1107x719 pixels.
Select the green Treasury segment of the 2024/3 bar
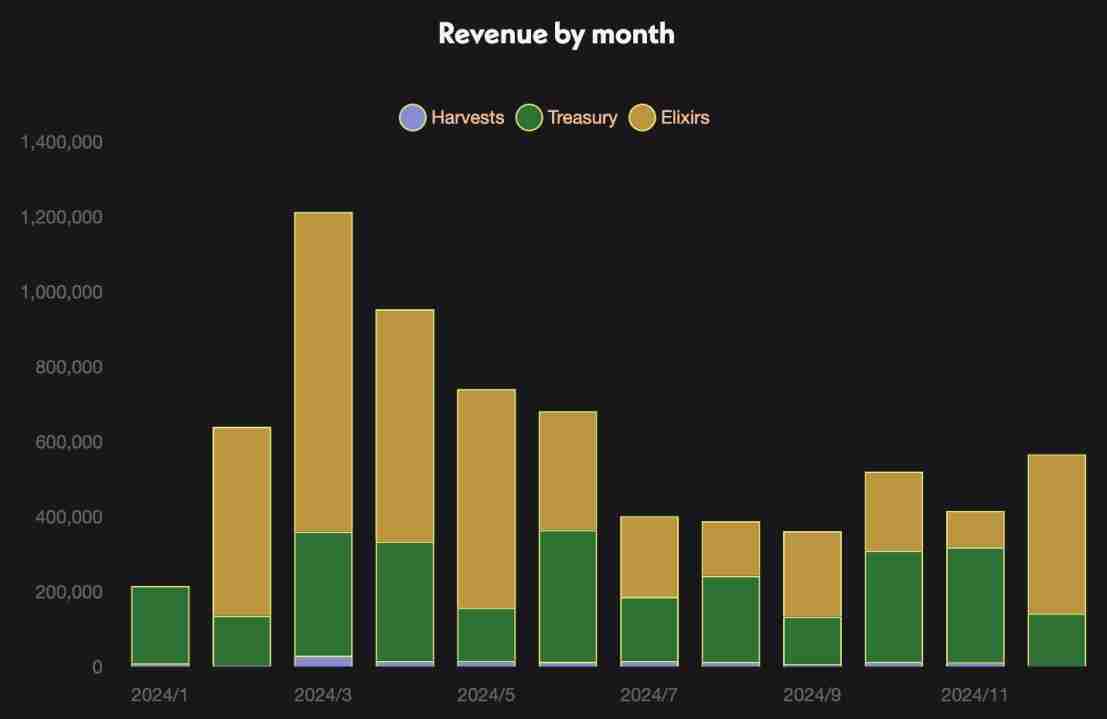(323, 594)
